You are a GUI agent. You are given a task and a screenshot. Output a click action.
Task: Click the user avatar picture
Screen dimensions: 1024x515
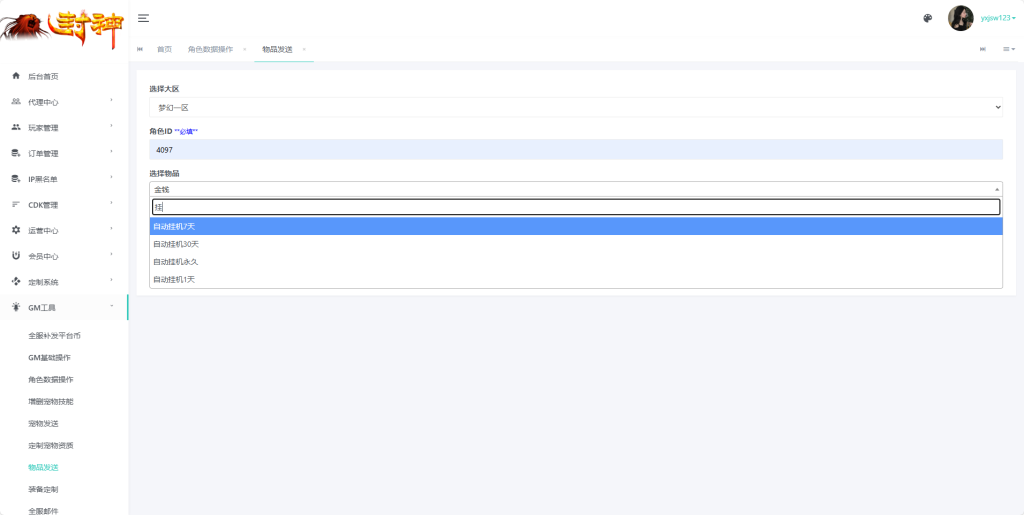[x=961, y=18]
